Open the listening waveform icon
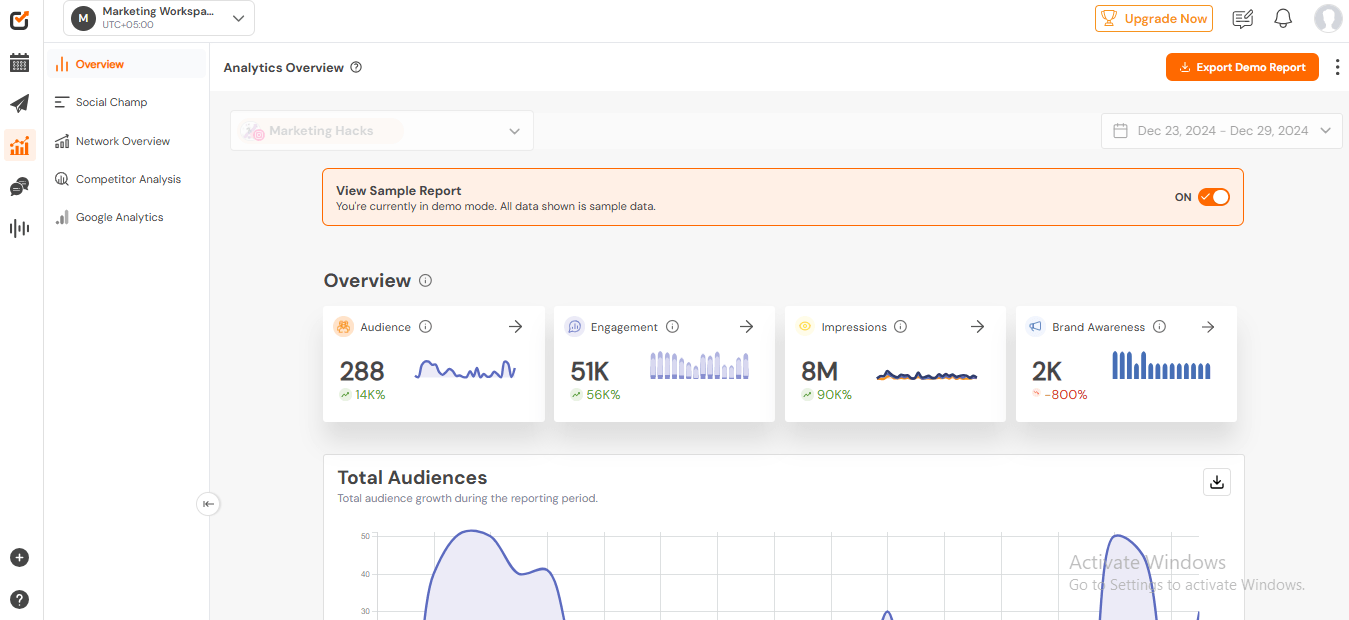Image resolution: width=1349 pixels, height=620 pixels. [19, 228]
